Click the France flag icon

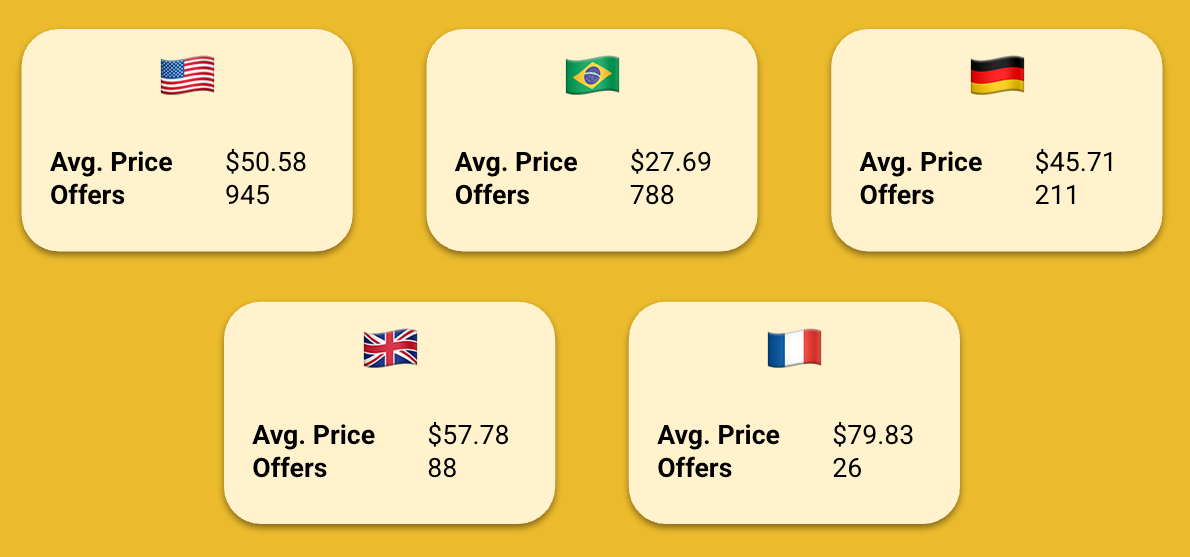pyautogui.click(x=794, y=349)
